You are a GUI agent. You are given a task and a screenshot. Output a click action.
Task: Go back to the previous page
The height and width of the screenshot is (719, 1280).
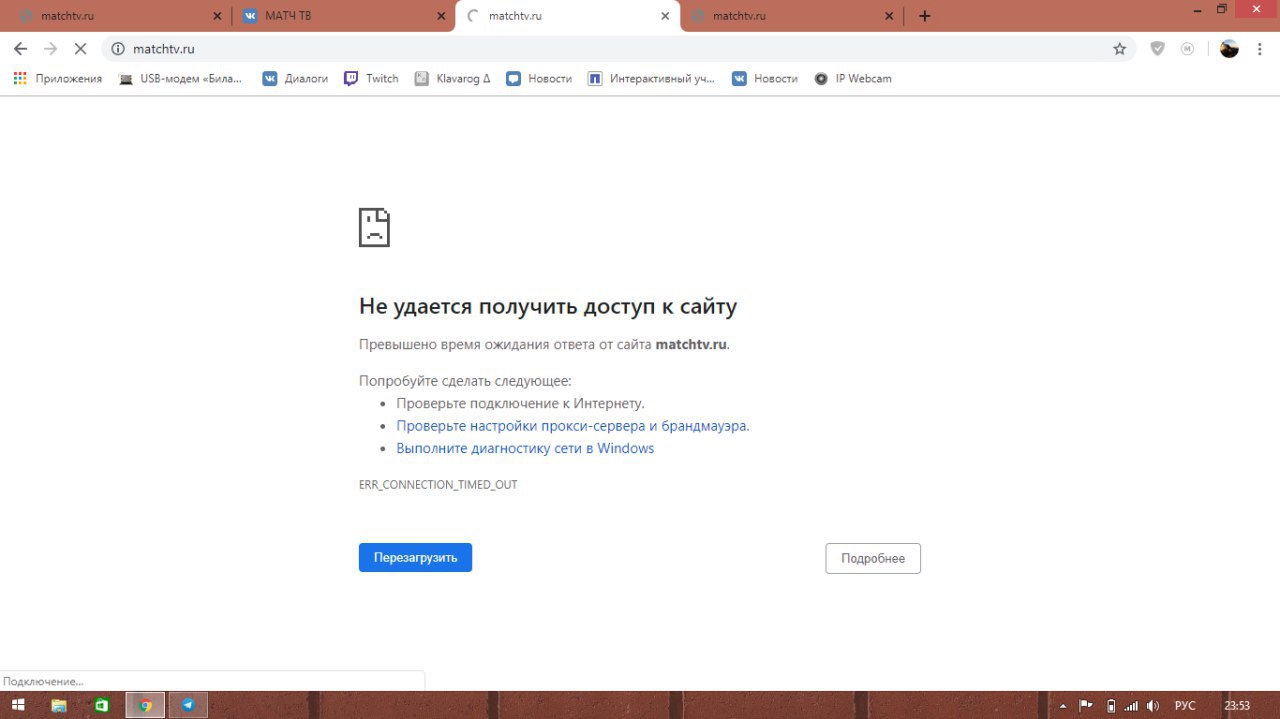[x=20, y=48]
